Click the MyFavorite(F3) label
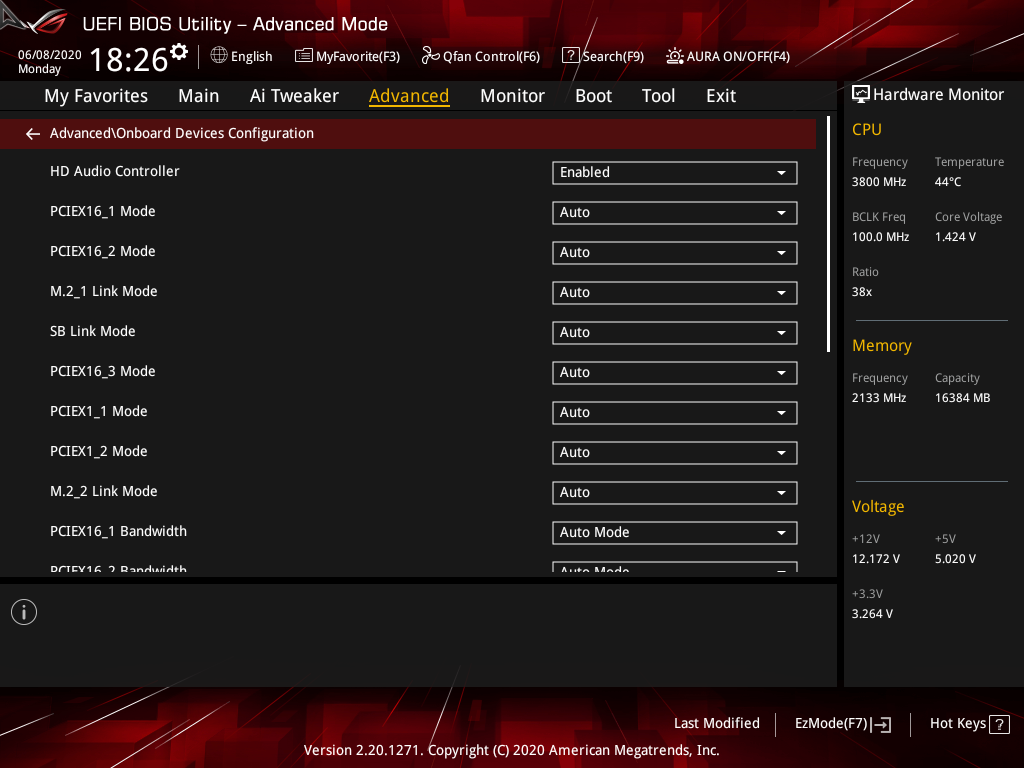Image resolution: width=1024 pixels, height=768 pixels. (x=358, y=56)
